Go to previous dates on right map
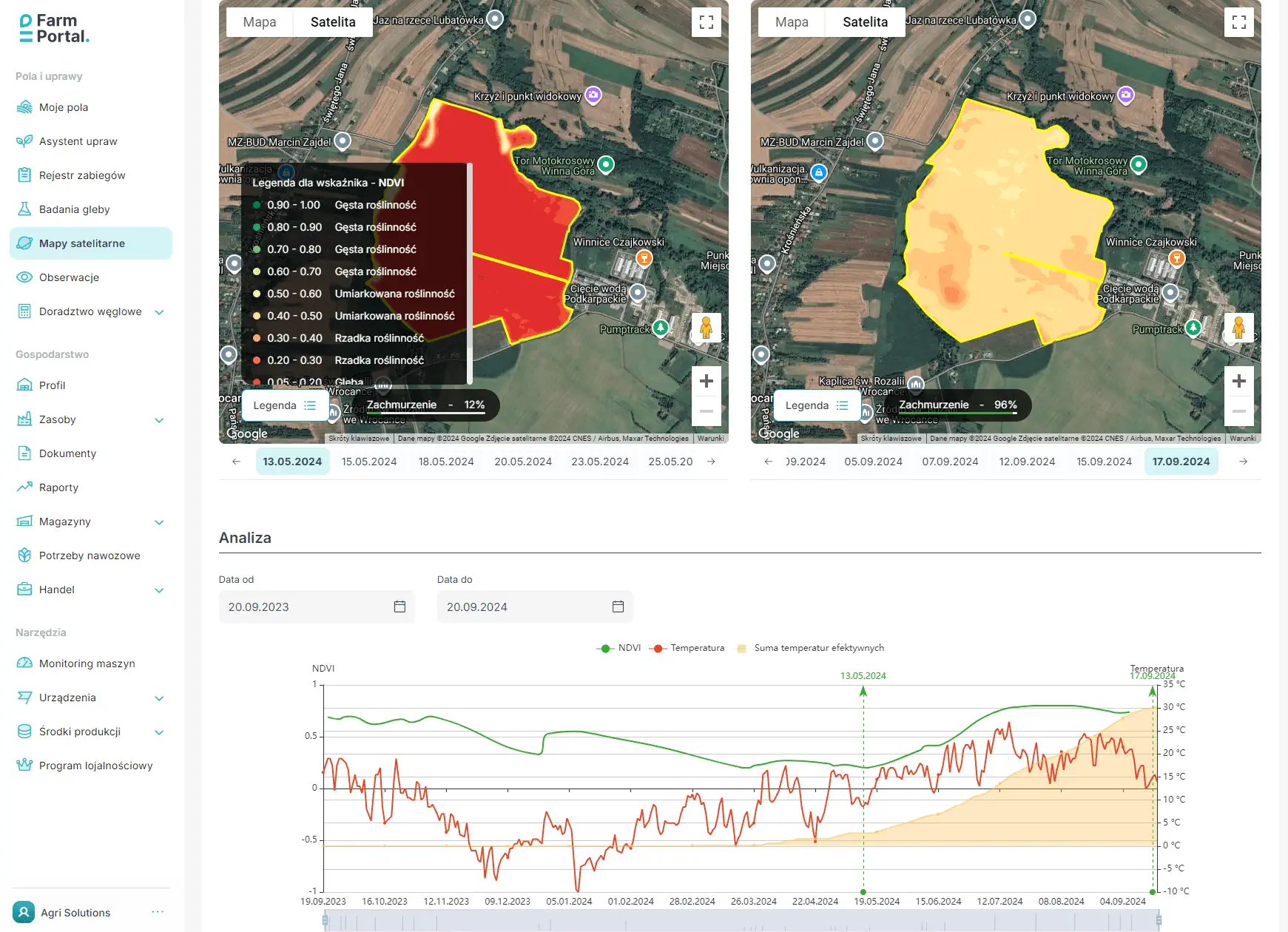This screenshot has width=1288, height=932. (x=769, y=462)
